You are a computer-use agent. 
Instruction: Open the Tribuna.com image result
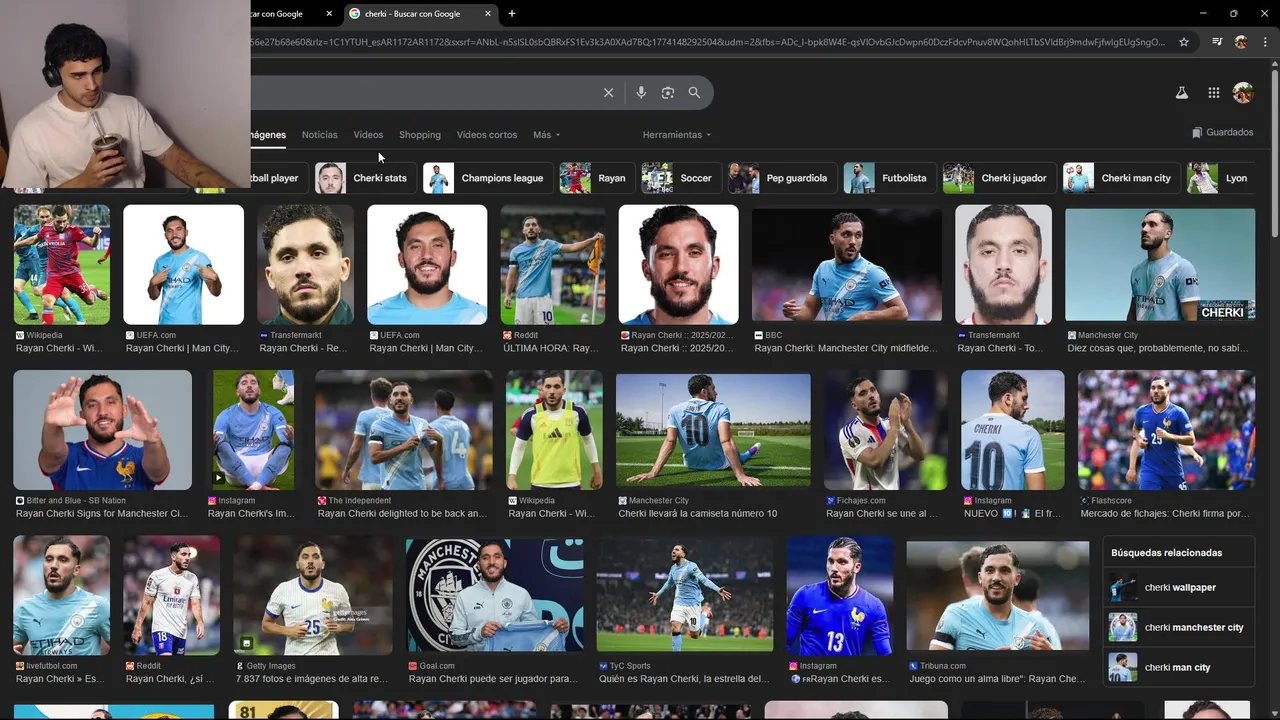(997, 596)
